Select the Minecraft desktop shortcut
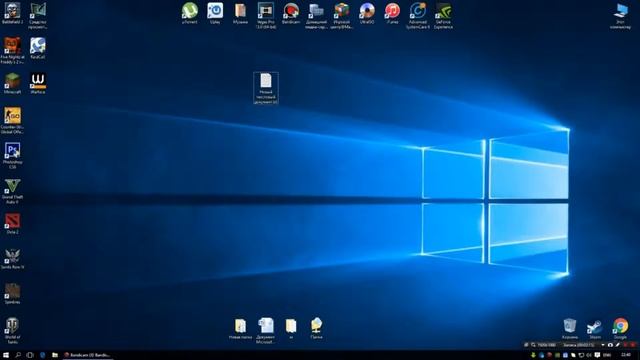Viewport: 640px width, 360px height. tap(13, 83)
